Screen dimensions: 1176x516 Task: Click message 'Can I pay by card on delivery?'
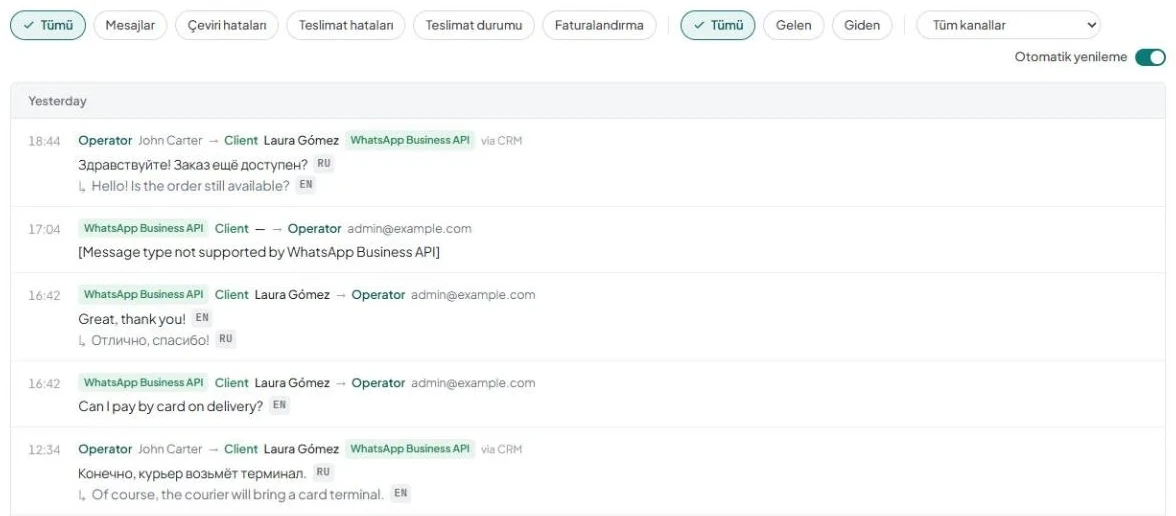tap(171, 406)
